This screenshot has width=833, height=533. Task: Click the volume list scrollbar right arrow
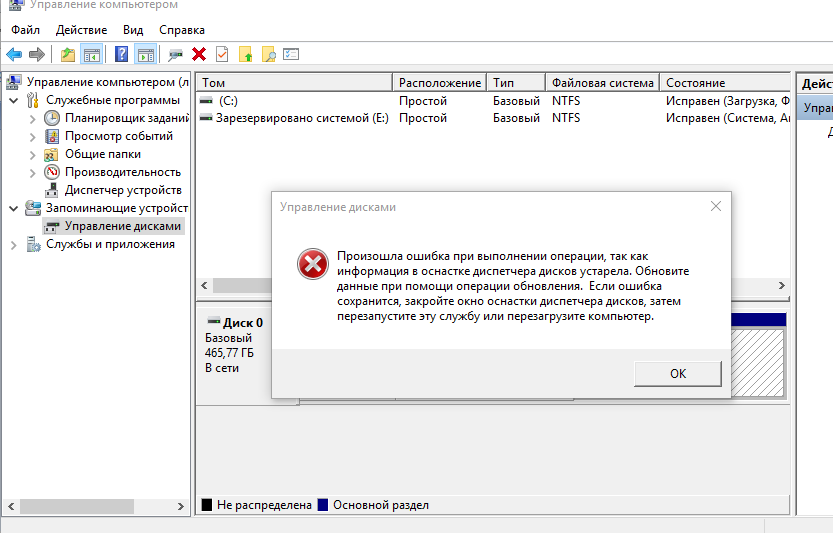[782, 285]
